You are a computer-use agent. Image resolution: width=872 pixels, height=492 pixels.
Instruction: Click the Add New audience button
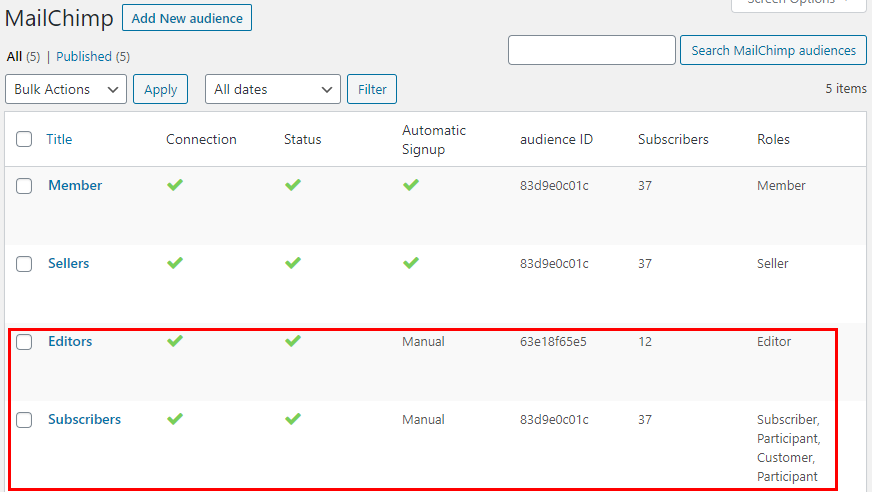[187, 18]
